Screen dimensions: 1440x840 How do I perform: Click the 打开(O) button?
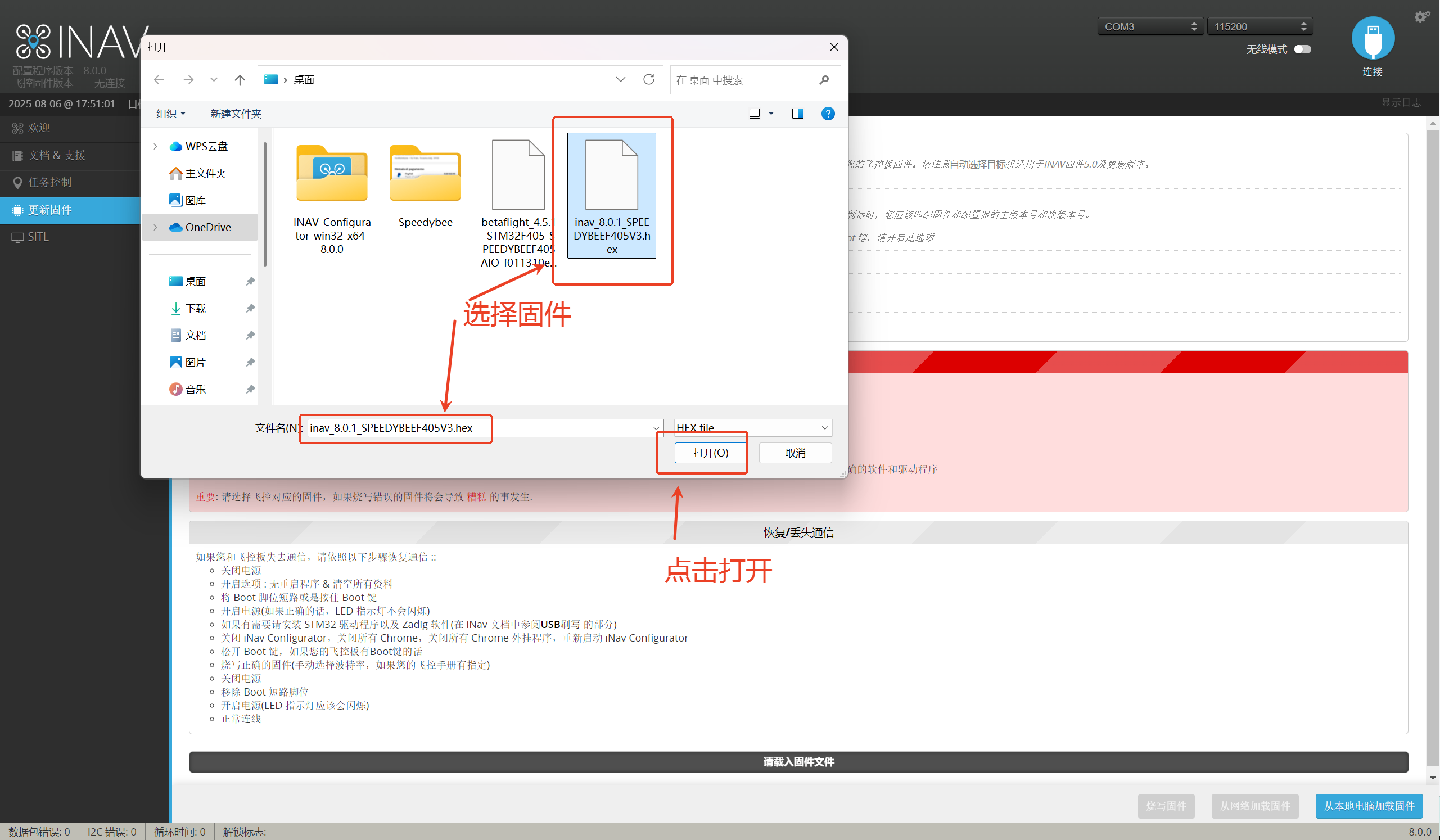point(710,453)
